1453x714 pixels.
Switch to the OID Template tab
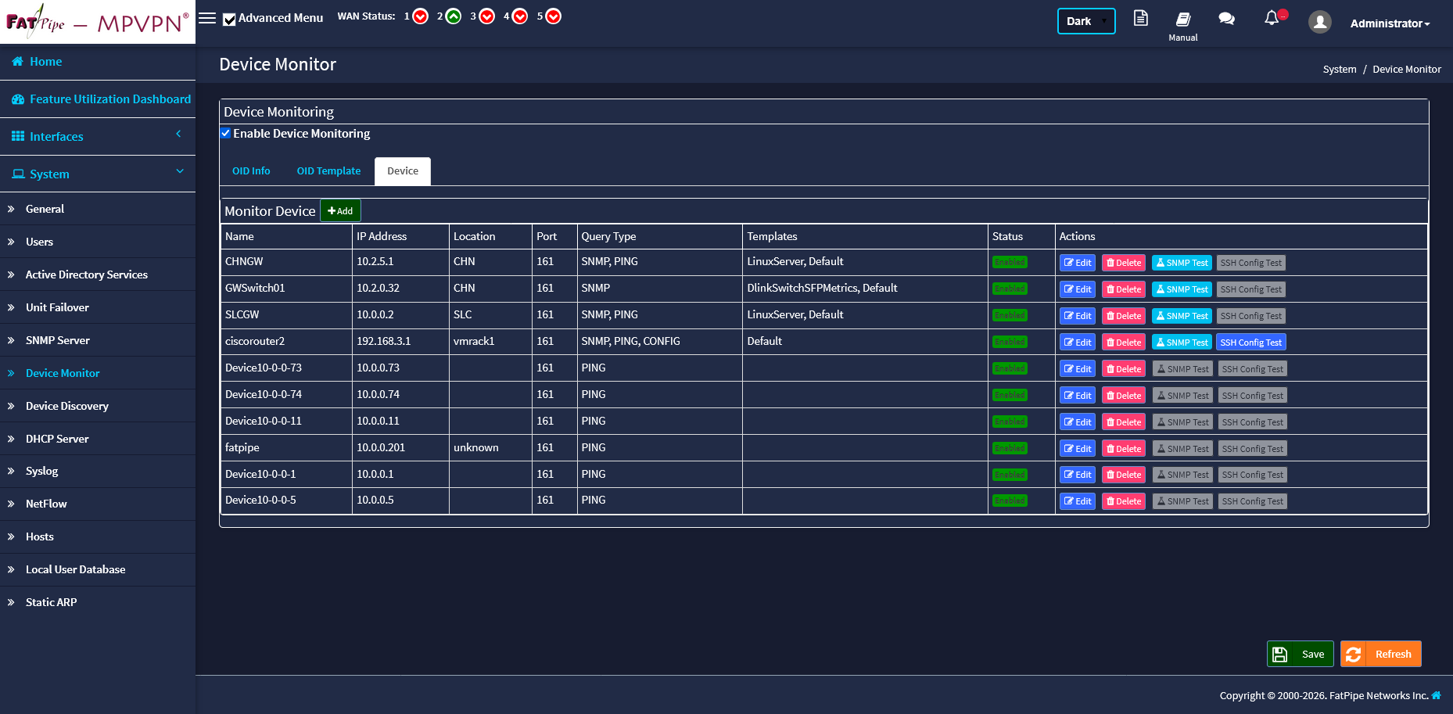[x=328, y=171]
